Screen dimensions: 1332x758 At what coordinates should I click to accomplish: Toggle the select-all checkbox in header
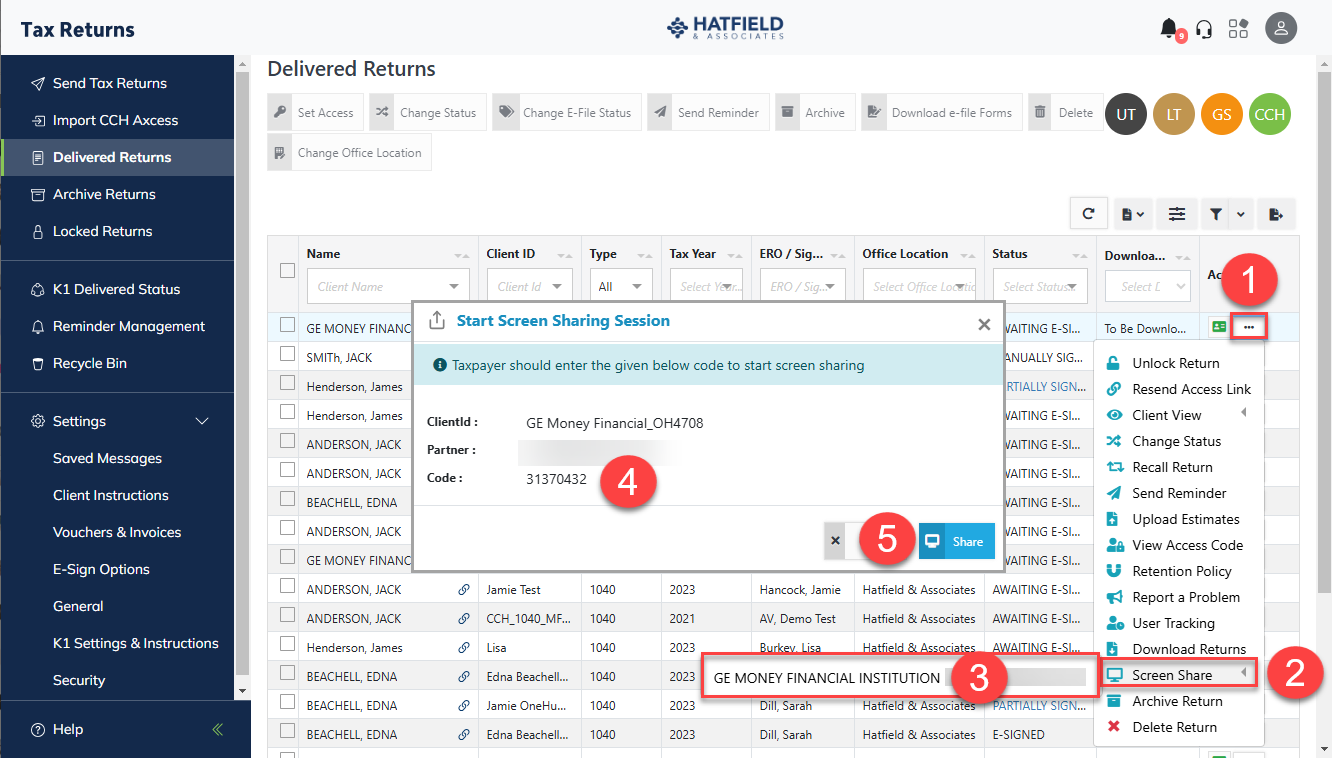pyautogui.click(x=288, y=270)
